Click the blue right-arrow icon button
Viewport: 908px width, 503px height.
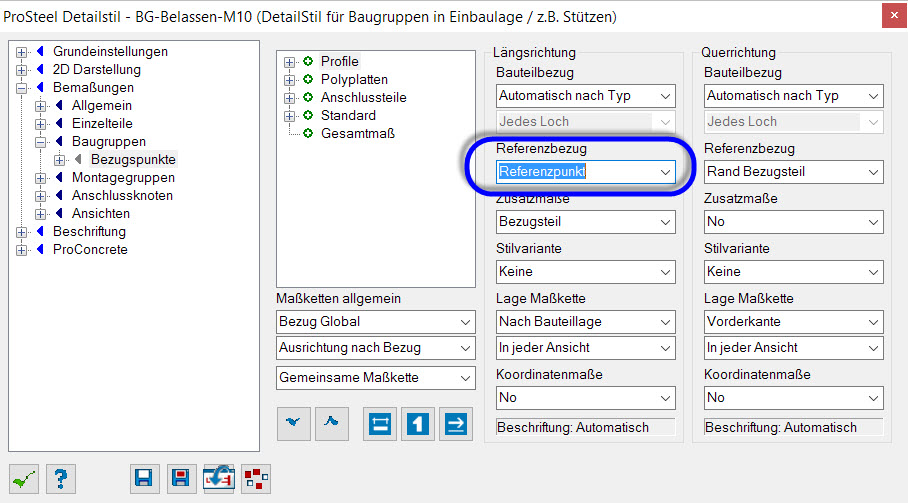point(456,424)
